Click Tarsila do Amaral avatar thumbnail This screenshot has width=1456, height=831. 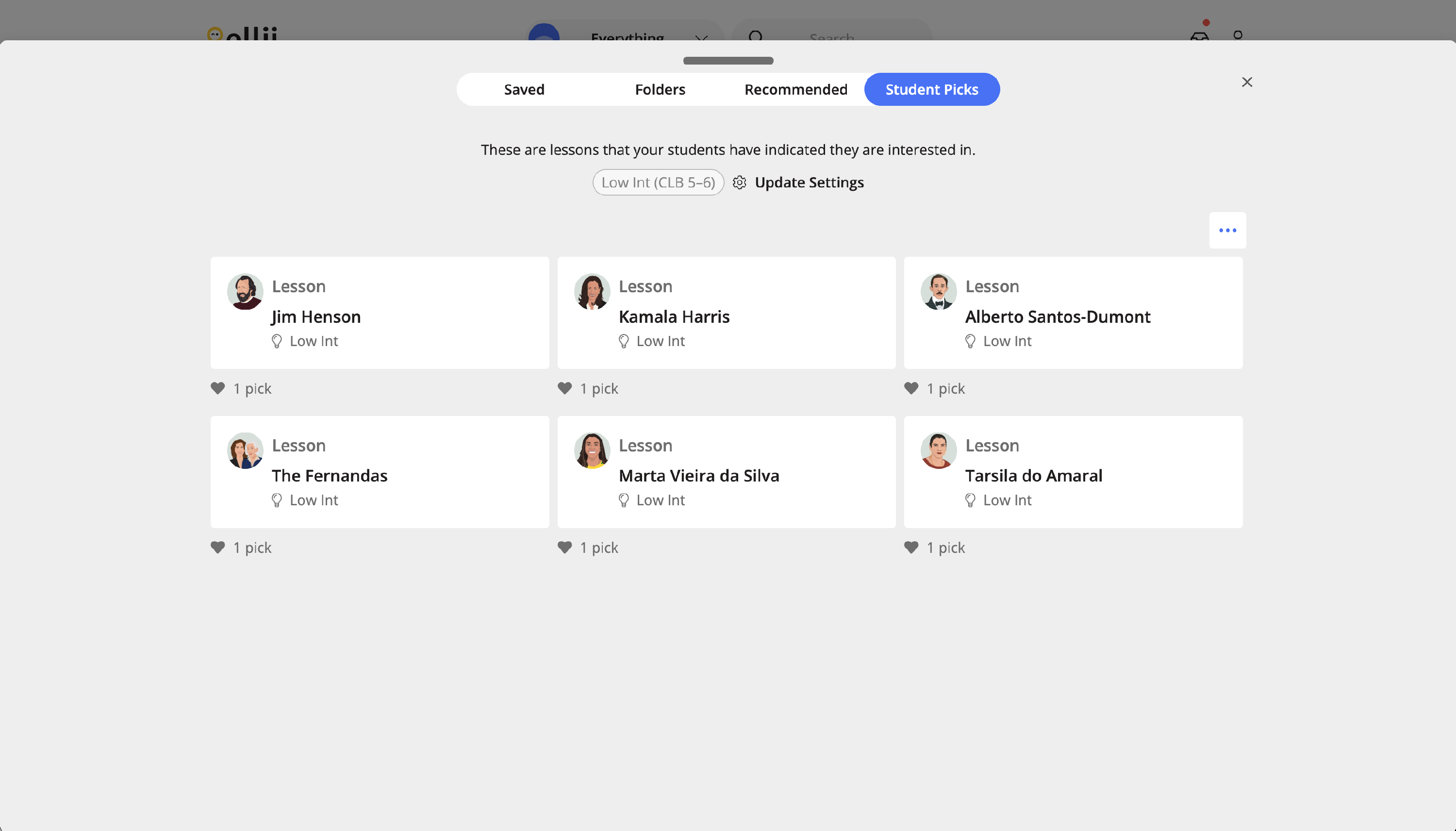[939, 451]
